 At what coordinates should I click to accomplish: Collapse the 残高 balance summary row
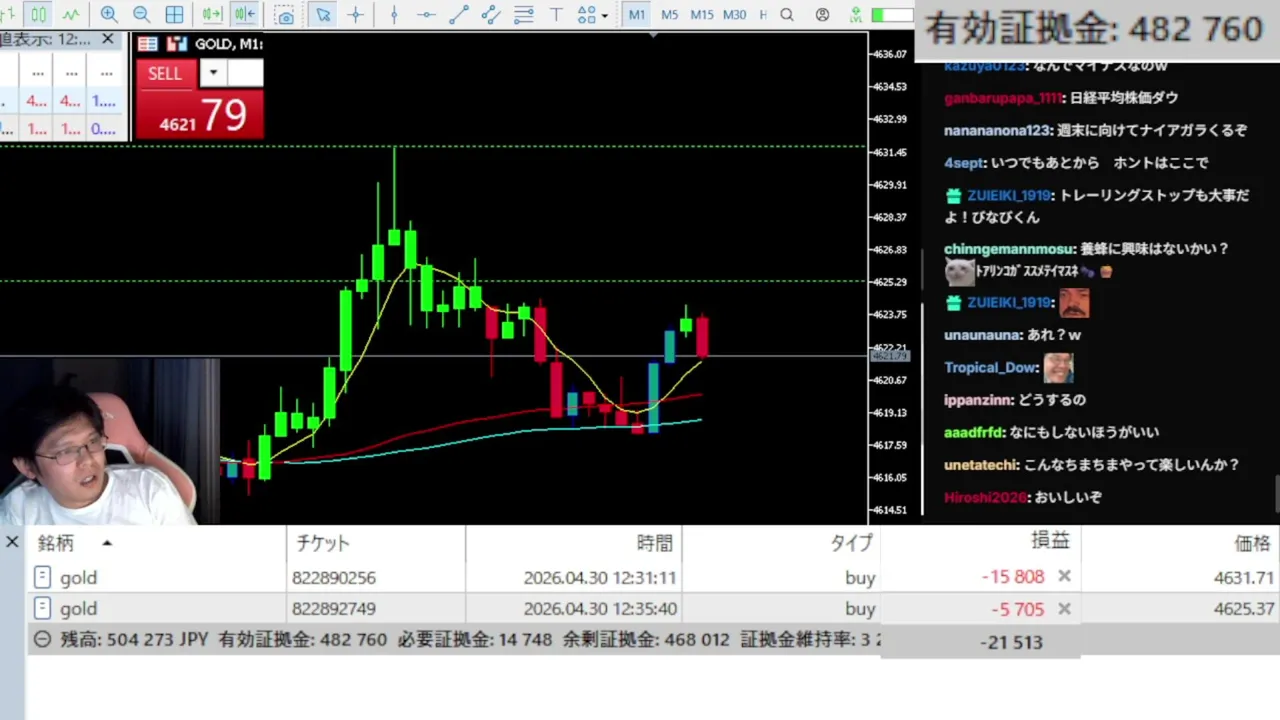point(42,639)
